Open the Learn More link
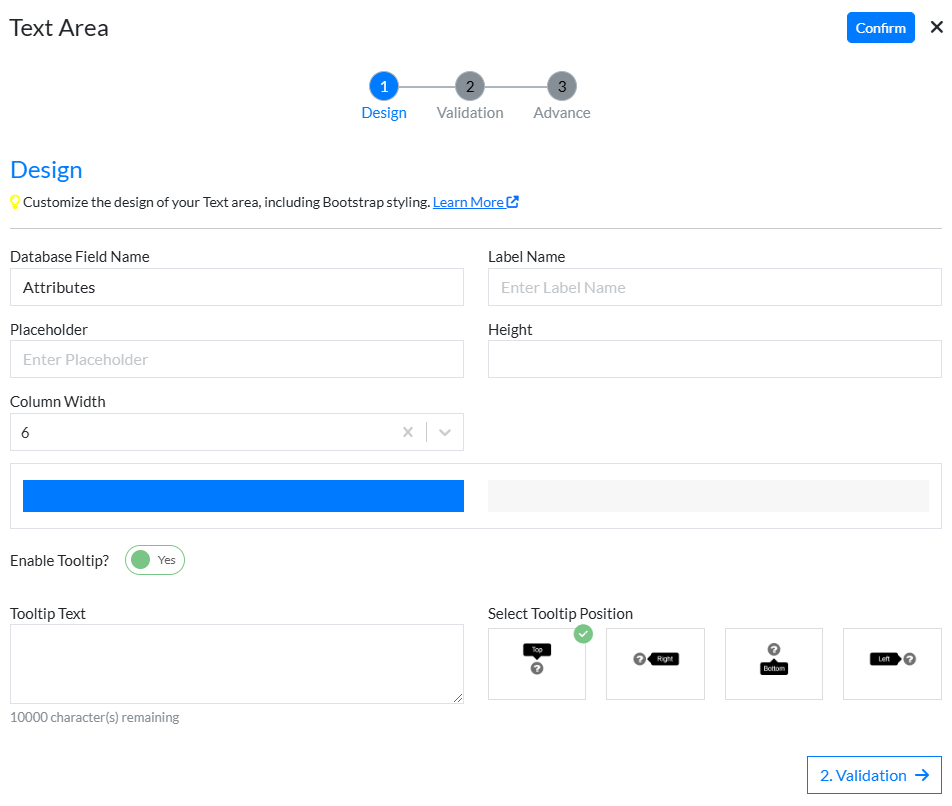The width and height of the screenshot is (952, 806). 468,202
